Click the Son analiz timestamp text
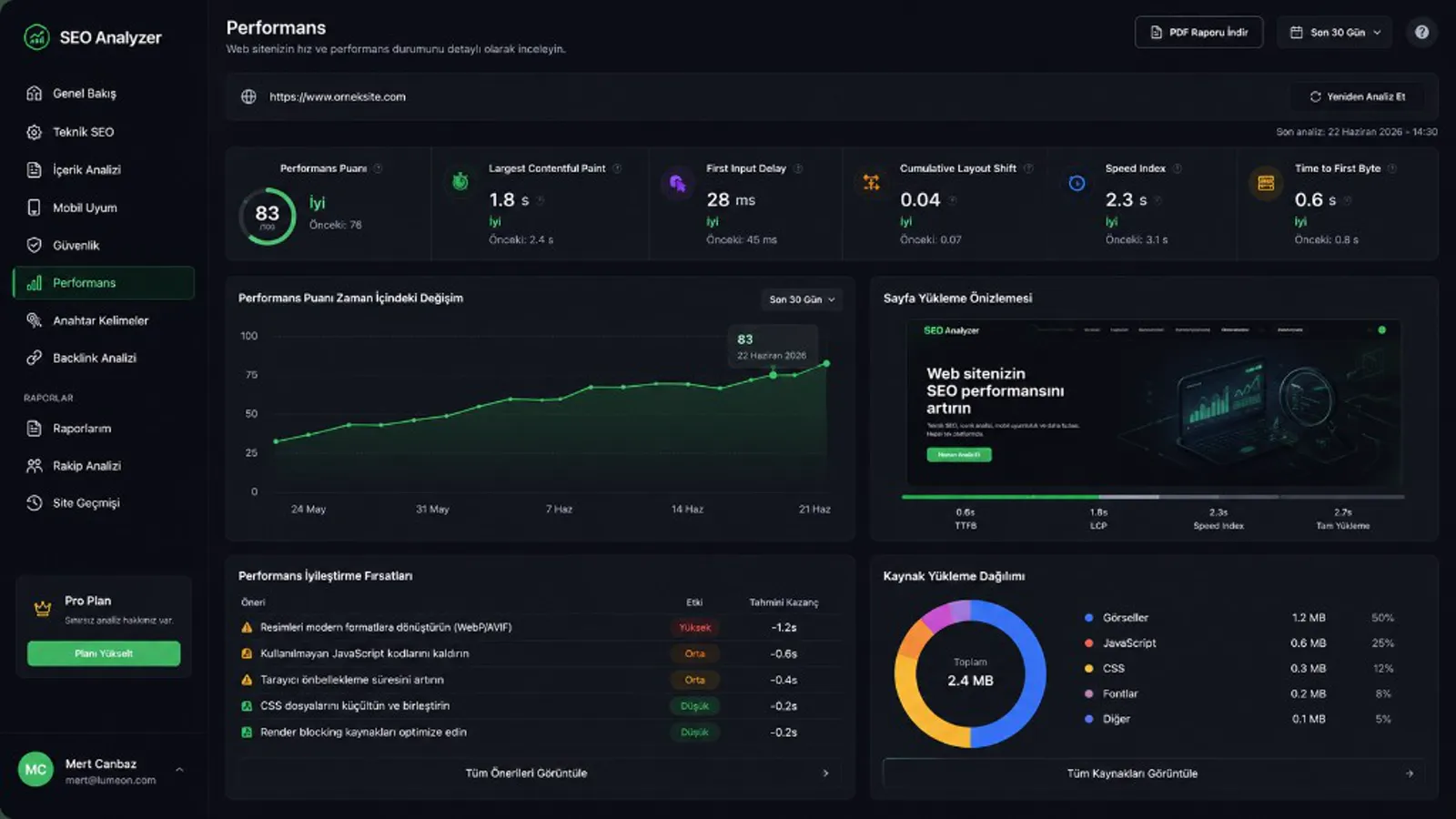1456x819 pixels. (1356, 132)
